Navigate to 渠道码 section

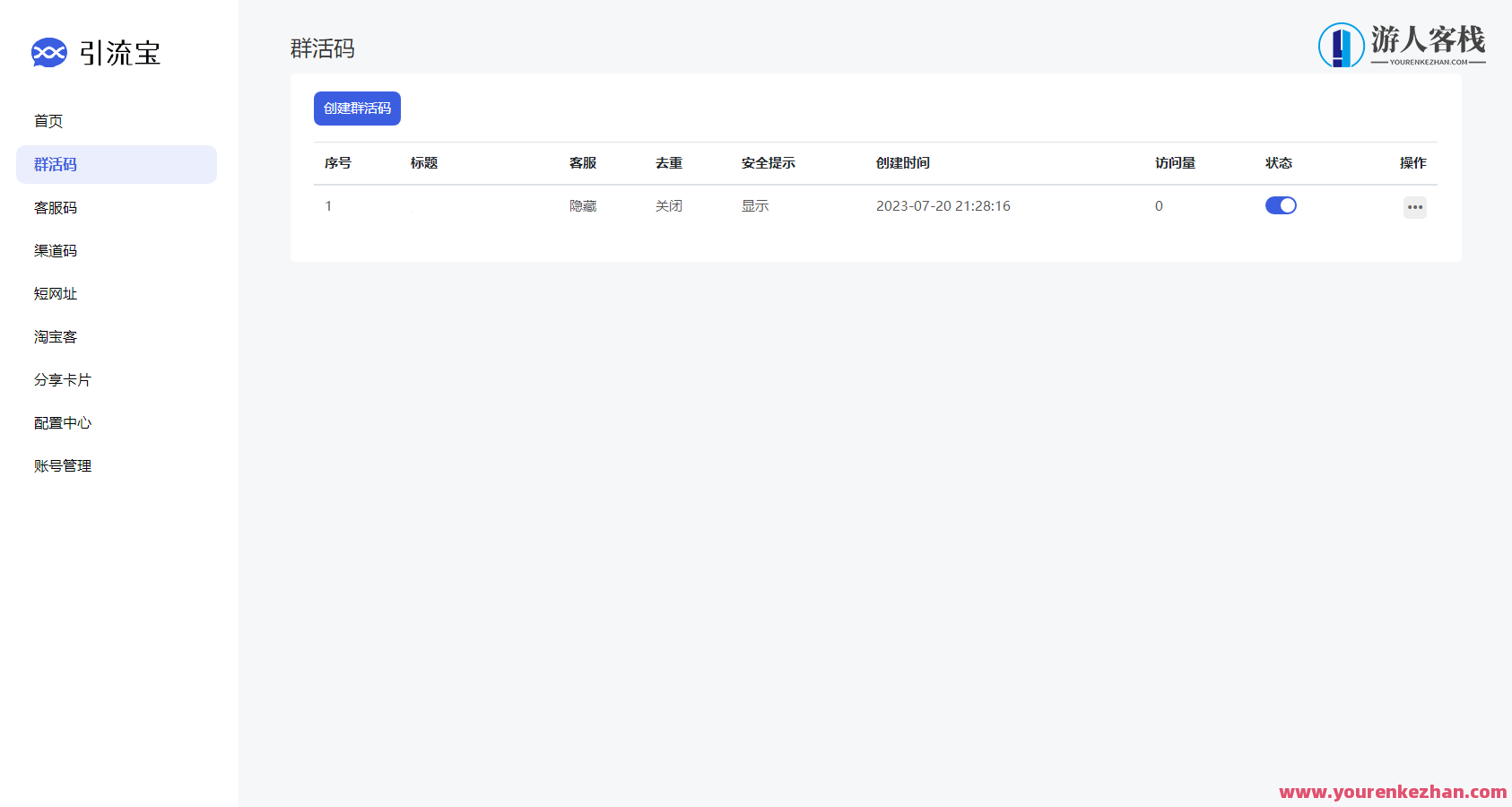point(56,250)
